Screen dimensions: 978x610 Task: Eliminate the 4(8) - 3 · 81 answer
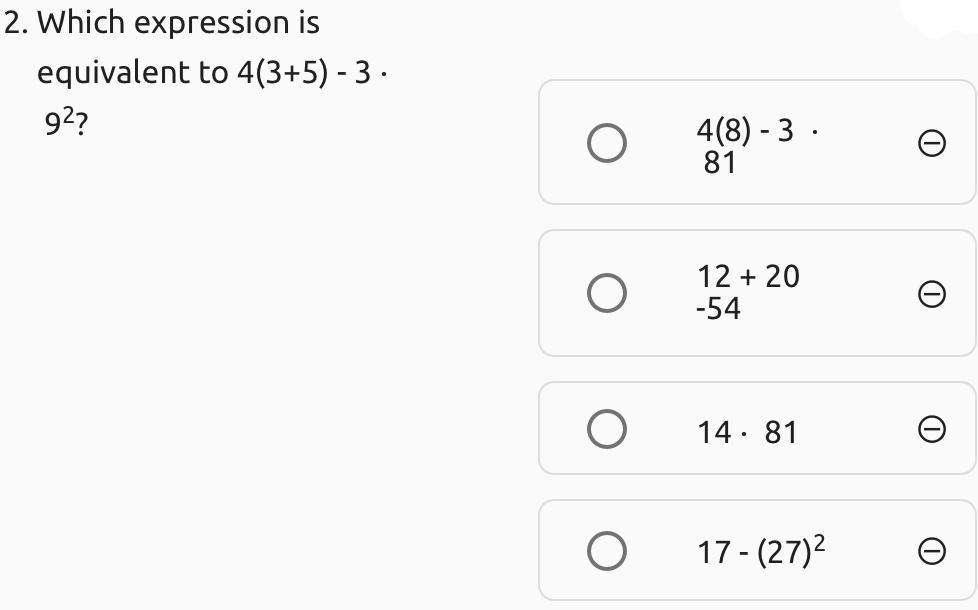pos(931,144)
